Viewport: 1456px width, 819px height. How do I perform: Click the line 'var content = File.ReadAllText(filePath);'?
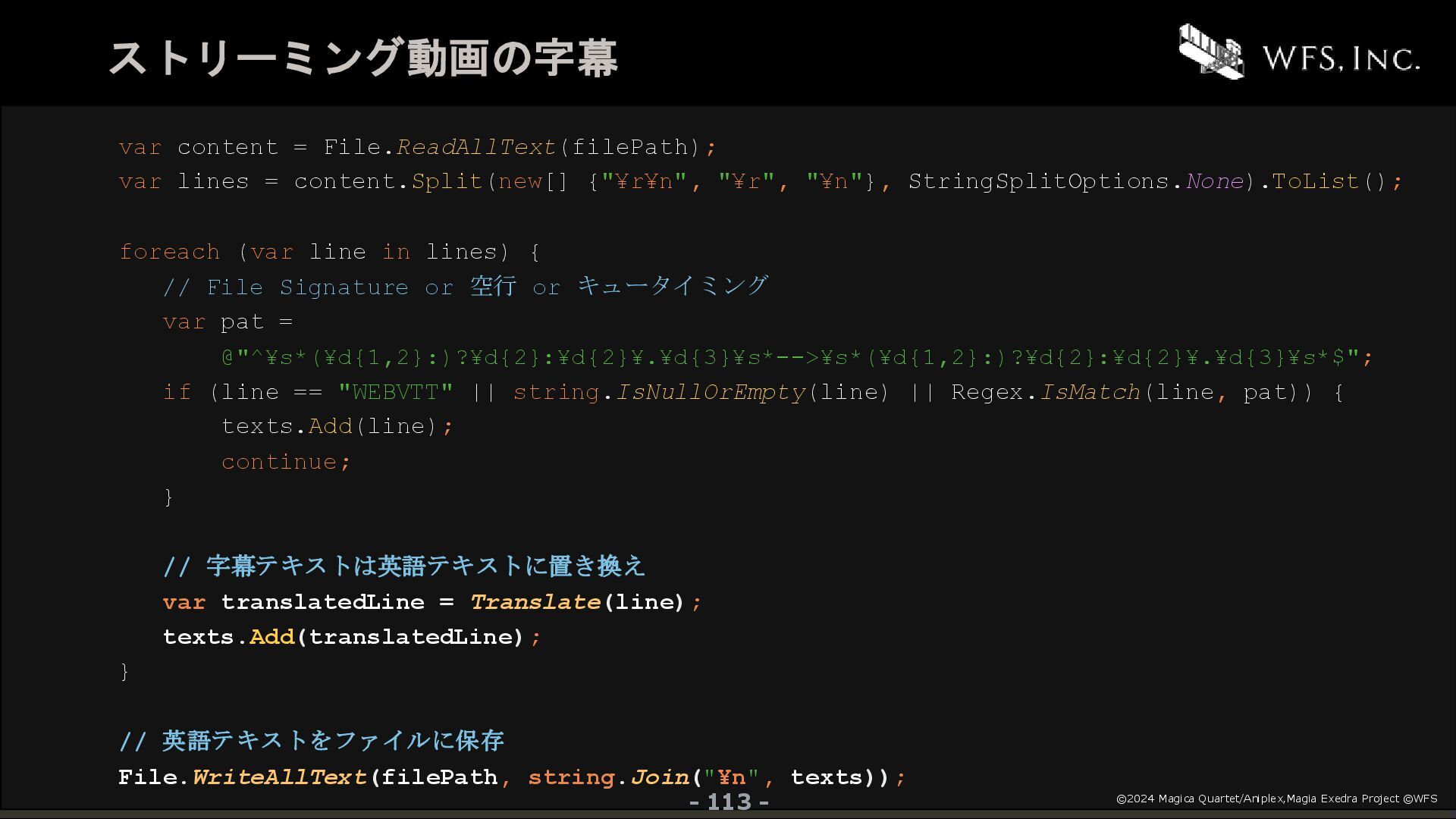[x=417, y=147]
